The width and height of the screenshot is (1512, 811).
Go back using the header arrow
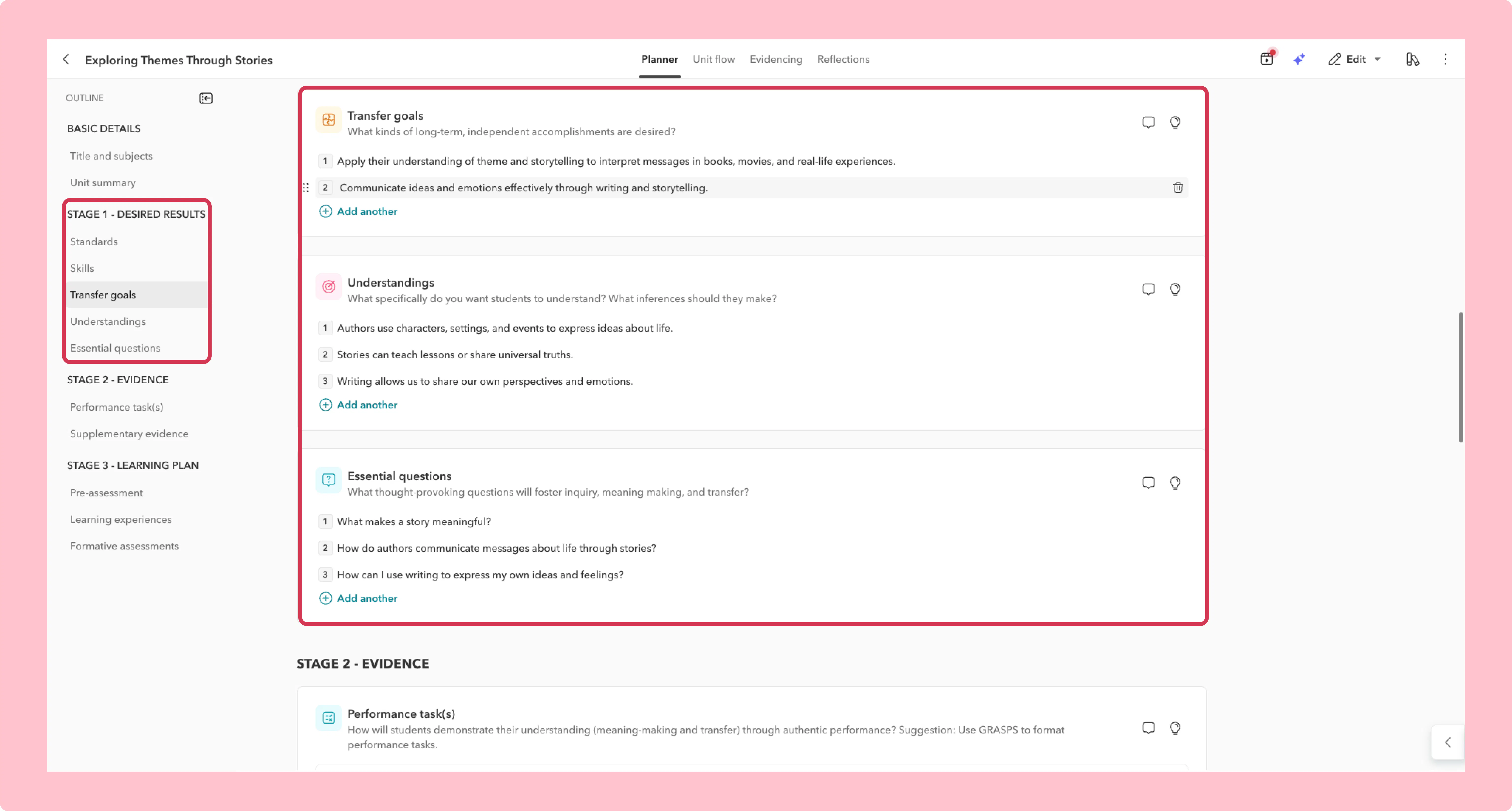click(66, 59)
